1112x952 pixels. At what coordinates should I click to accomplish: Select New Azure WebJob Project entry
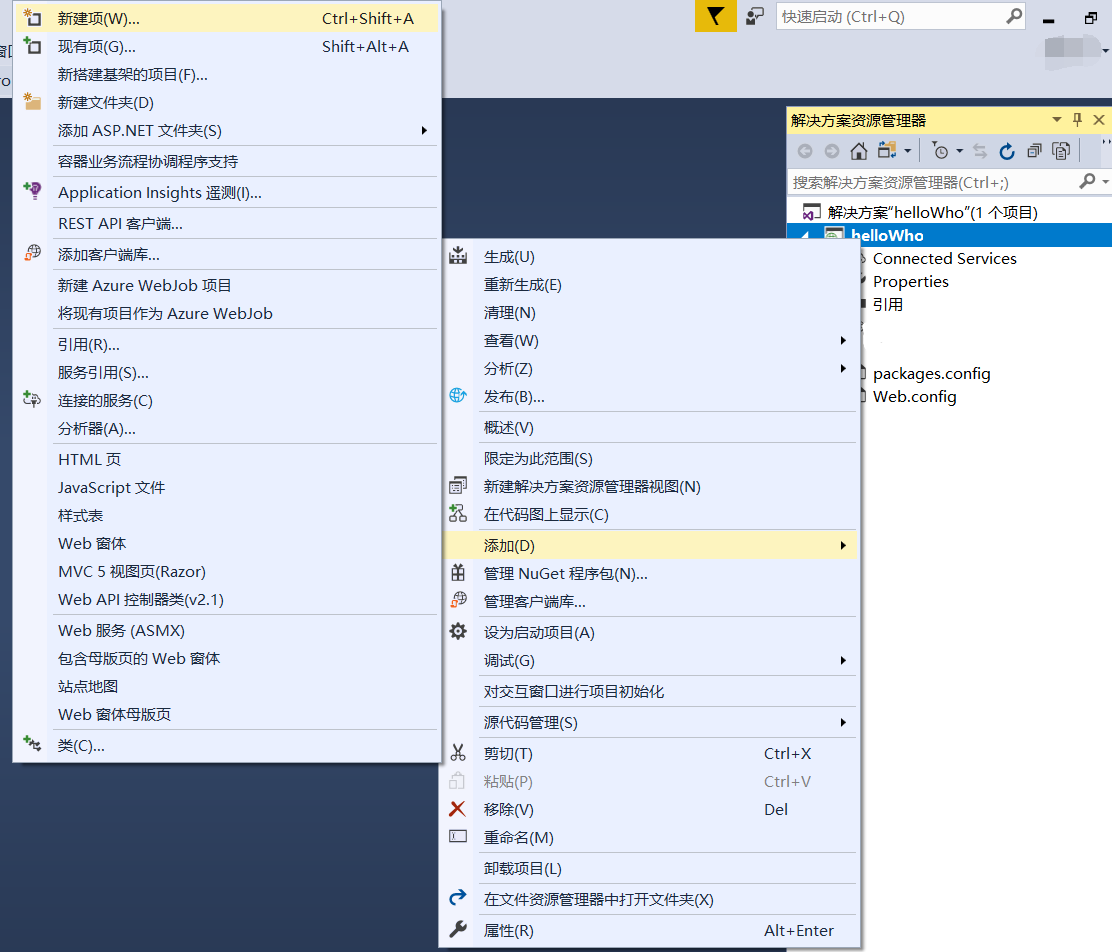click(x=227, y=285)
